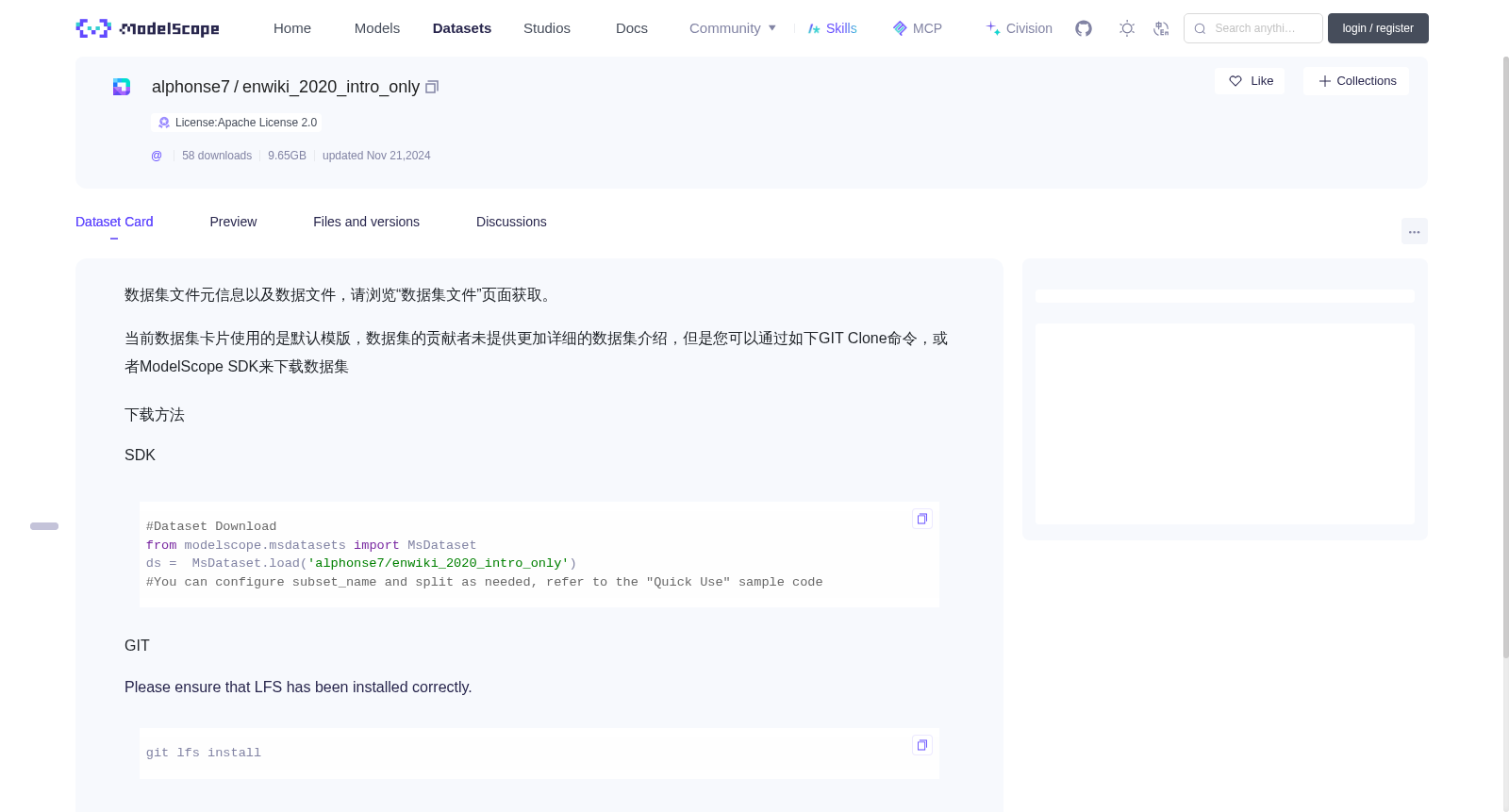The width and height of the screenshot is (1509, 812).
Task: Click the 58 downloads text
Action: point(217,156)
